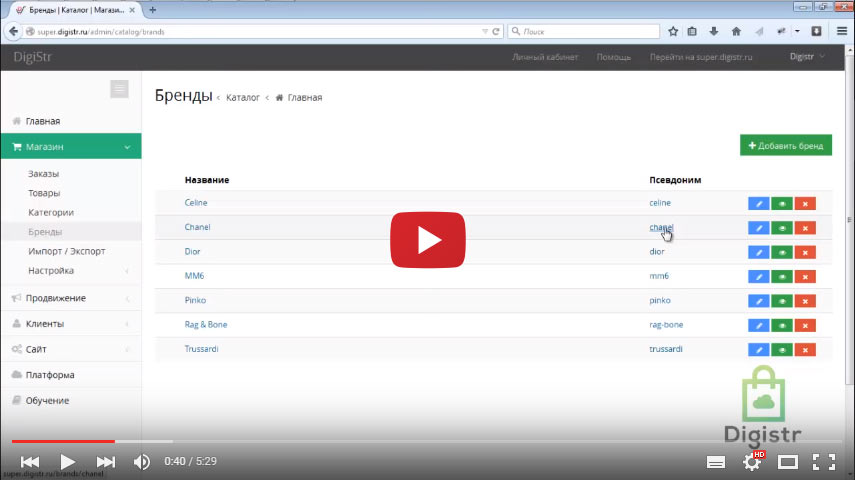Edit the Rag & Bone brand pencil icon

click(758, 326)
